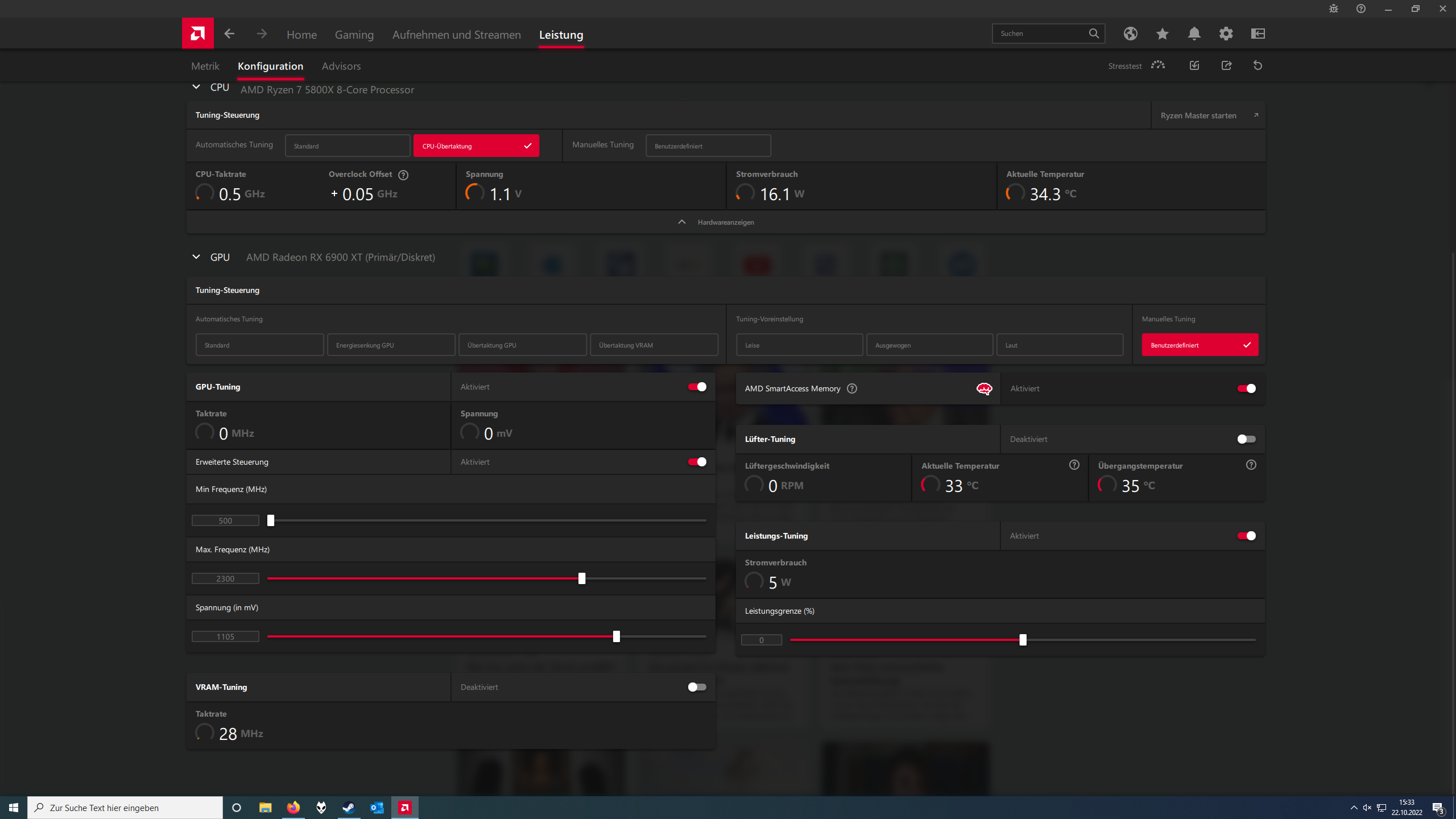Run the Stresstest icon
Image resolution: width=1456 pixels, height=819 pixels.
click(1157, 65)
